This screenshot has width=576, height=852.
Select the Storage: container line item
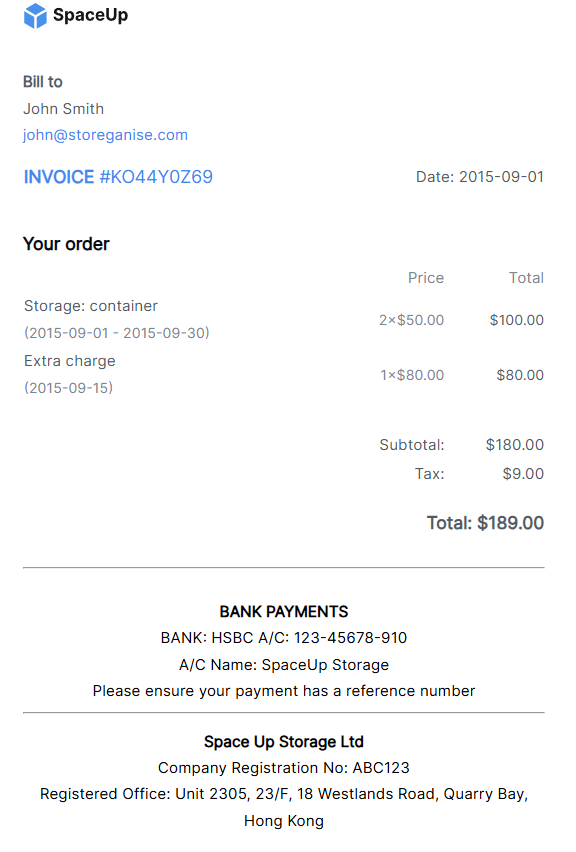click(x=91, y=306)
